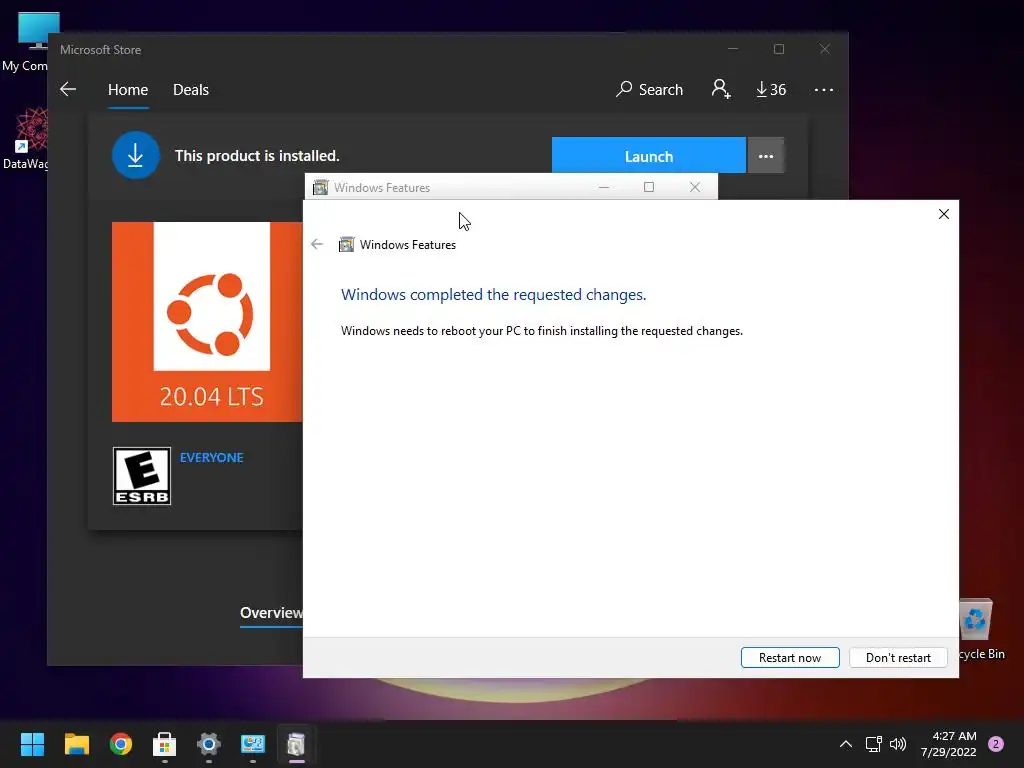Navigate back in Microsoft Store
This screenshot has height=768, width=1024.
(x=68, y=89)
